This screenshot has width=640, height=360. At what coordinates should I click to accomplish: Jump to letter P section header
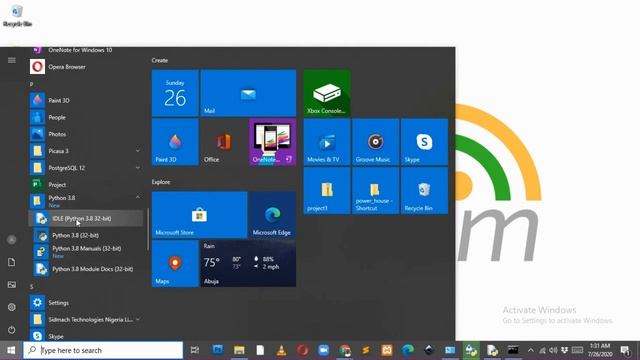31,84
